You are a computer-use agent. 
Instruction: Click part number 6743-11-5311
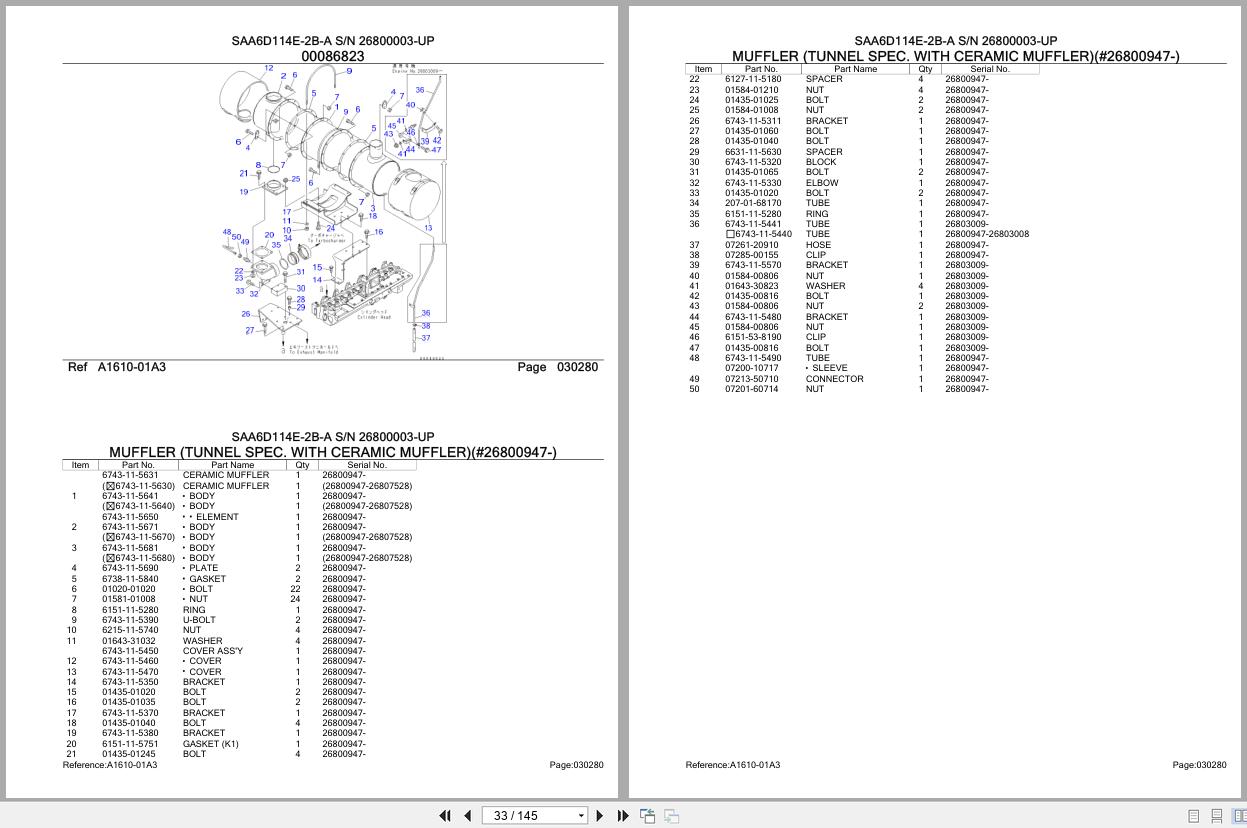coord(753,121)
